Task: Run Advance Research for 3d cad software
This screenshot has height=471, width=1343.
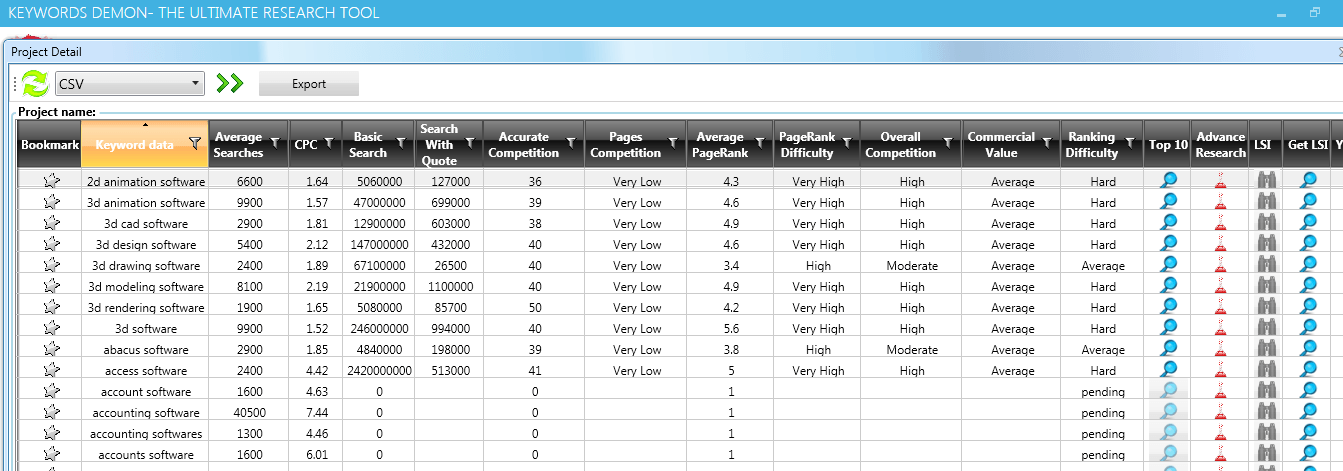Action: [x=1220, y=223]
